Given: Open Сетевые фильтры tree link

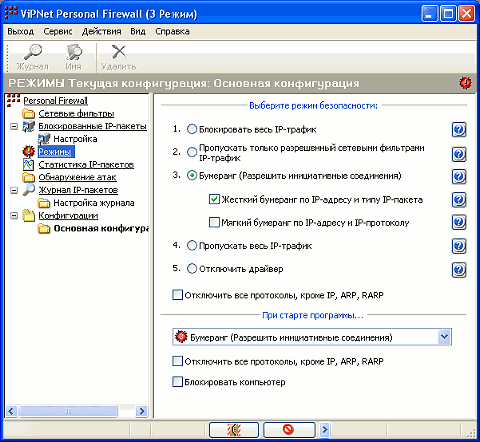Looking at the screenshot, I should coord(76,114).
